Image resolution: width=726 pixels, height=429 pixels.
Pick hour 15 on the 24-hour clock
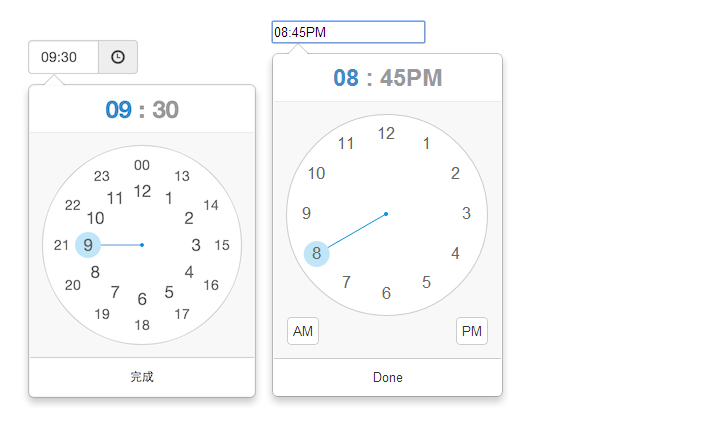(x=222, y=245)
